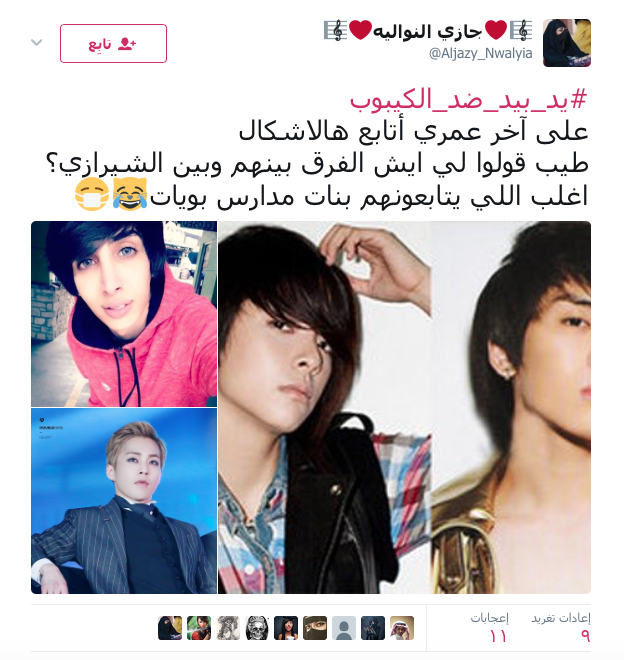This screenshot has width=624, height=660.
Task: Open the @Aljazy_Nwalyia handle link
Action: 480,54
